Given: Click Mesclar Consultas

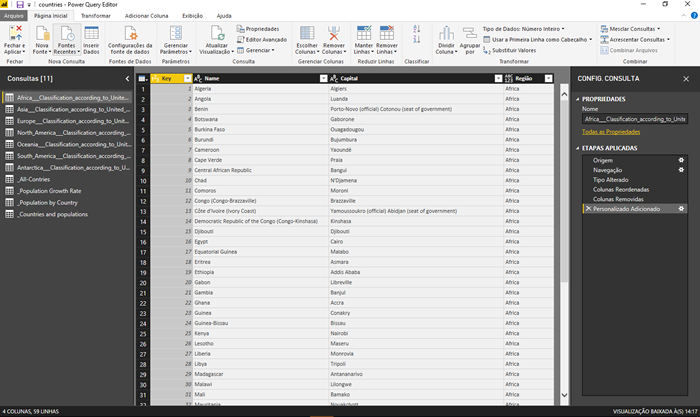Looking at the screenshot, I should 630,29.
